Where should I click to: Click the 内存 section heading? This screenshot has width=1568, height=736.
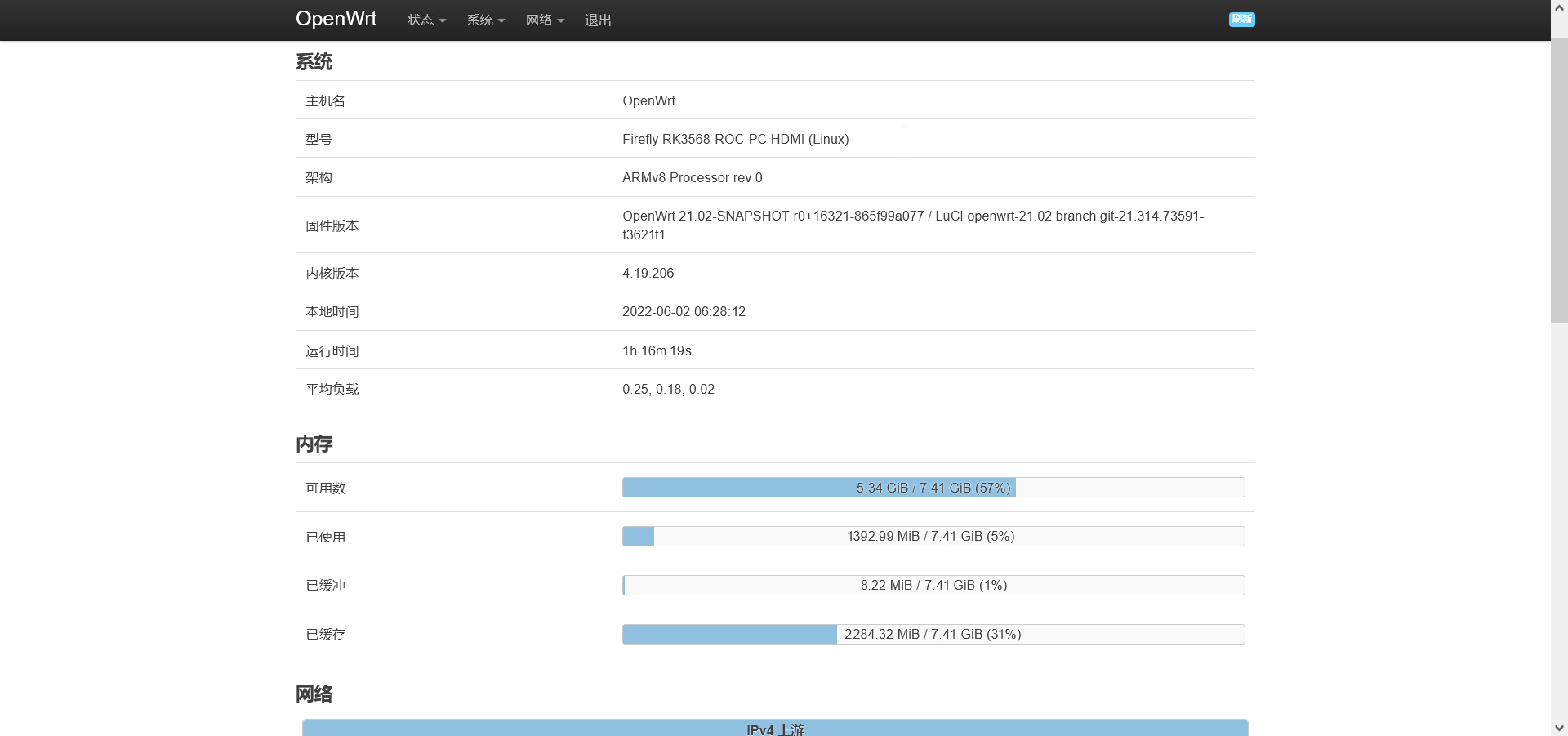tap(314, 444)
